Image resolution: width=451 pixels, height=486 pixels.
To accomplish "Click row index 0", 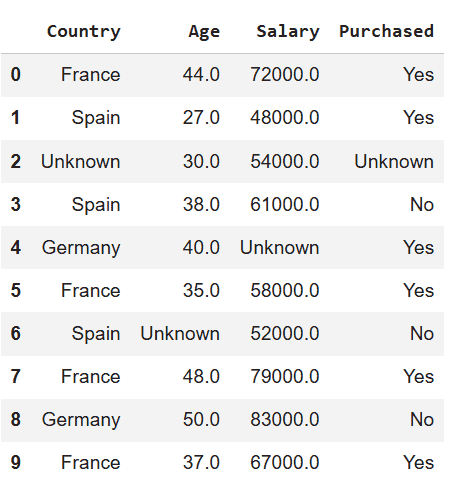I will point(16,74).
